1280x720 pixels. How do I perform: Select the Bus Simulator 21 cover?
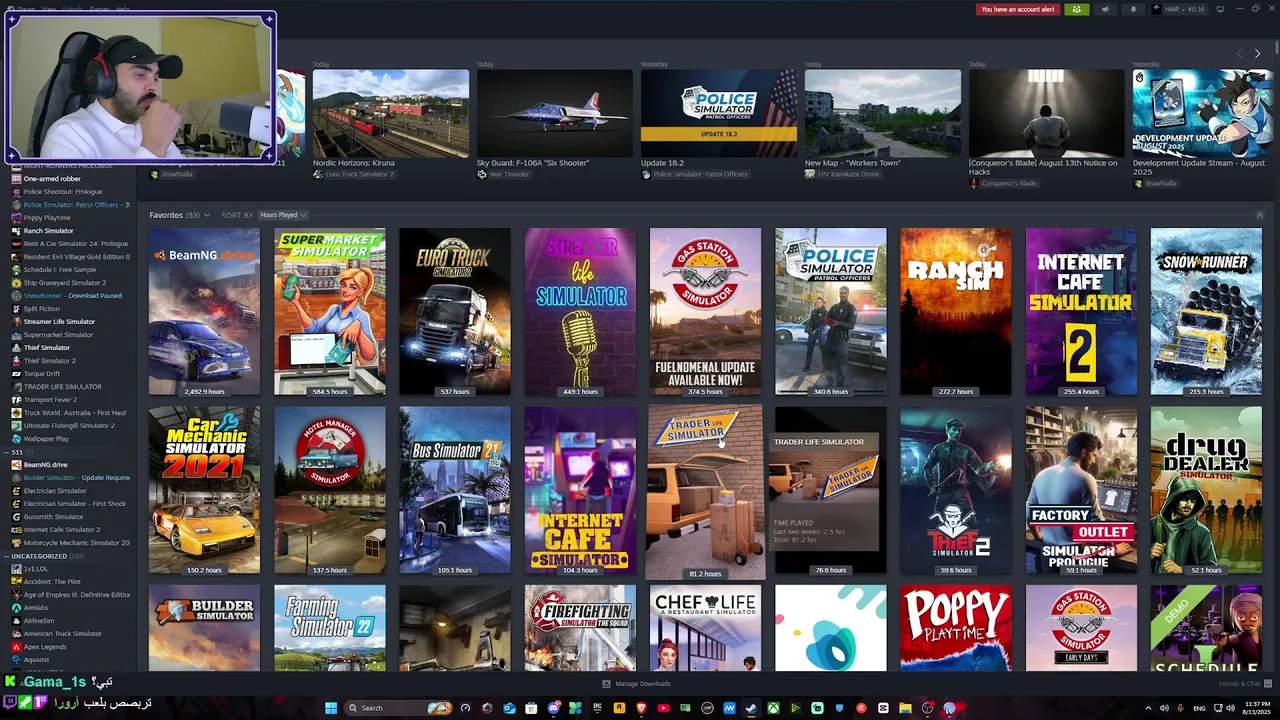coord(455,490)
